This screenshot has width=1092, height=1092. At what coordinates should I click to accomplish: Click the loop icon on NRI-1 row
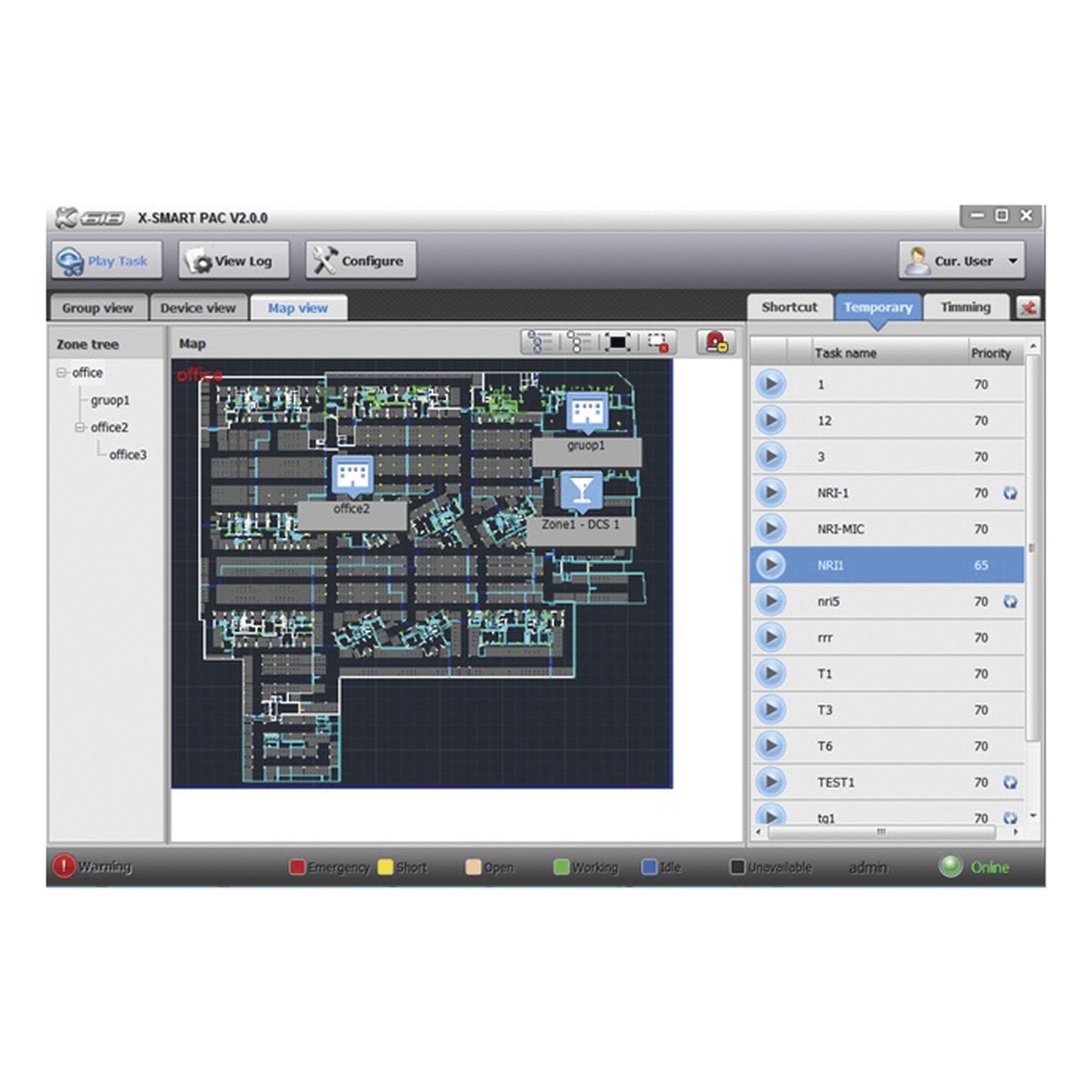(1010, 493)
